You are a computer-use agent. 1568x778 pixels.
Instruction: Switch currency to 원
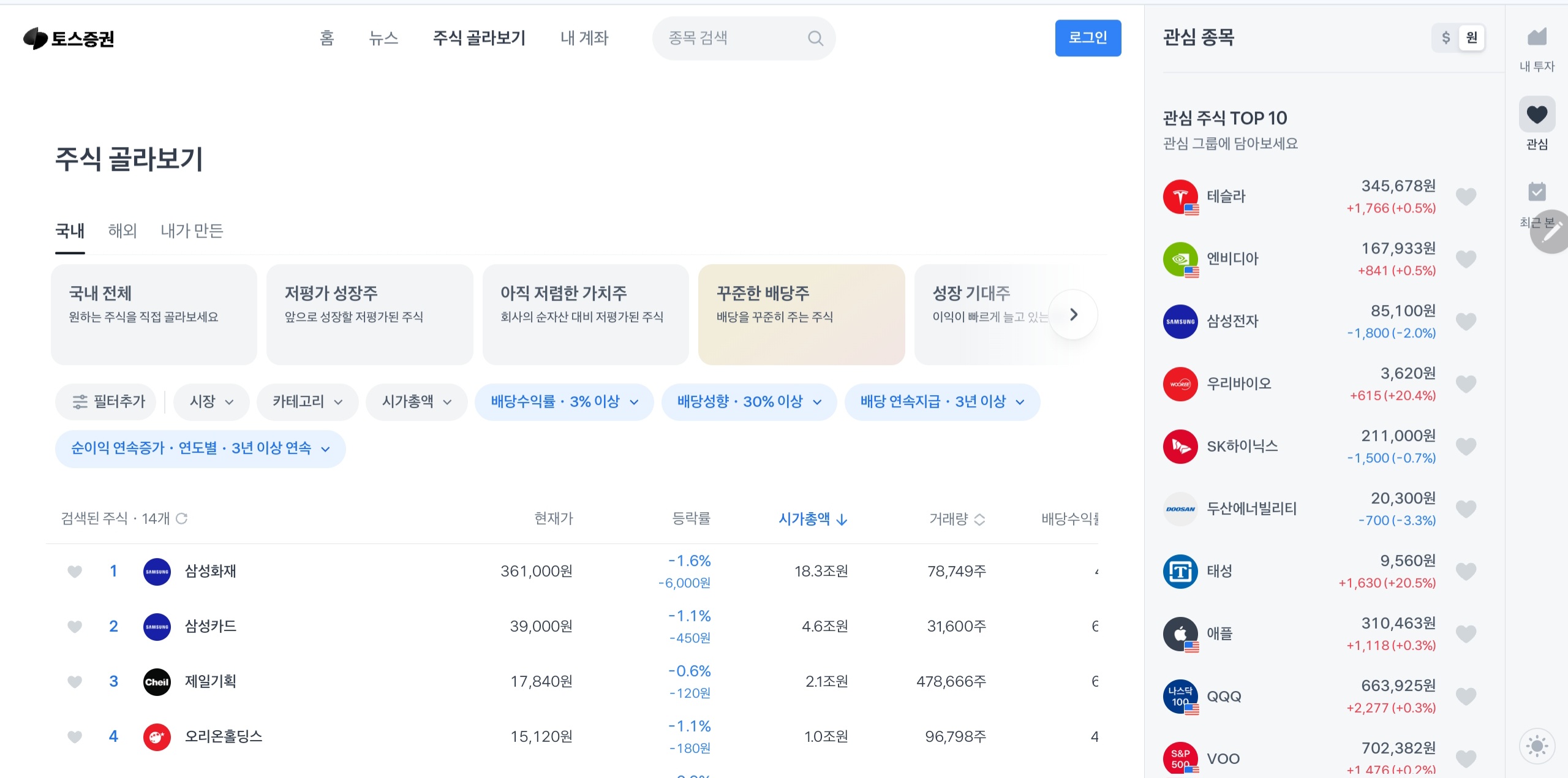pos(1472,38)
